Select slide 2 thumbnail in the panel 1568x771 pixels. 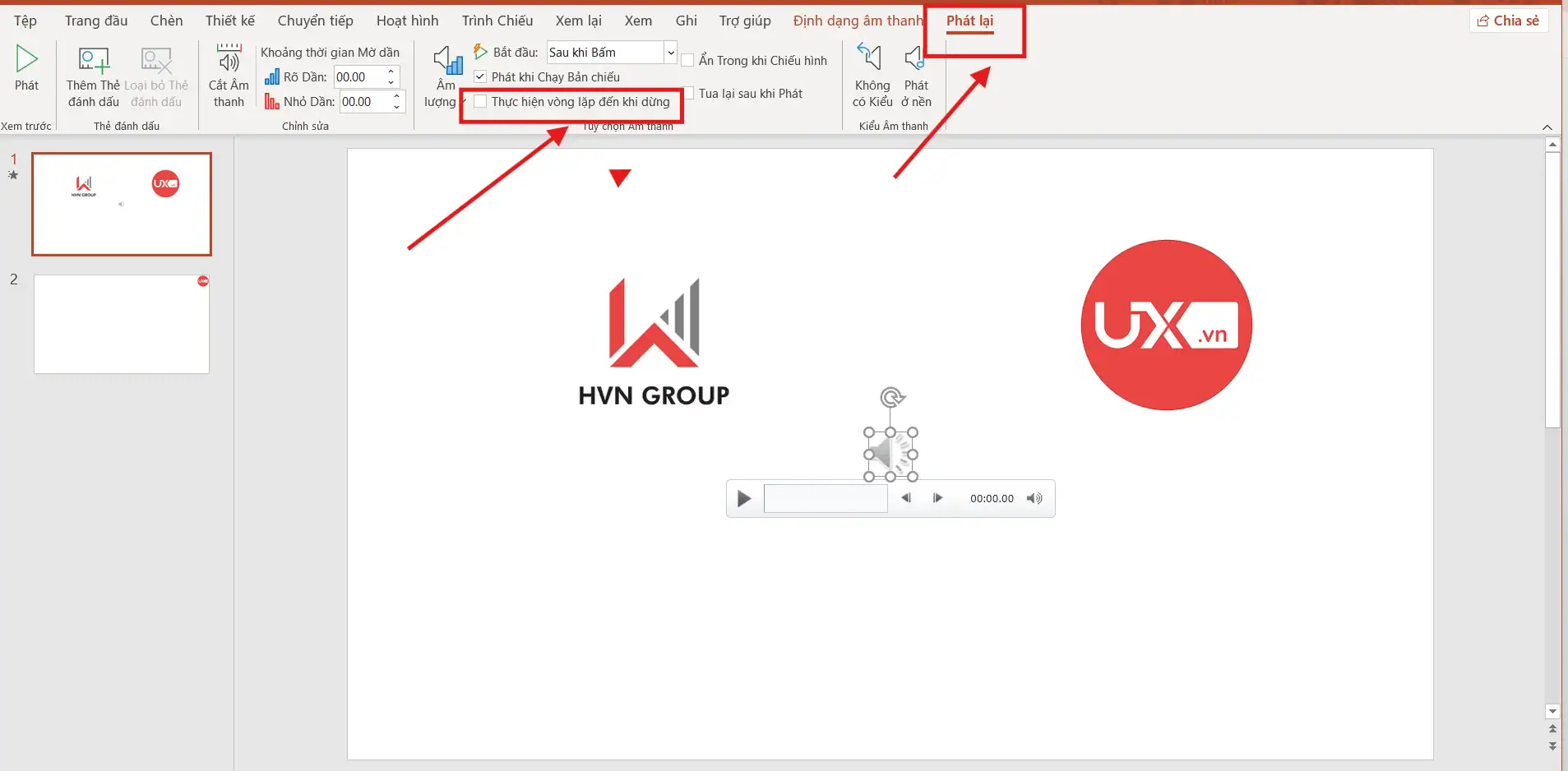point(121,323)
